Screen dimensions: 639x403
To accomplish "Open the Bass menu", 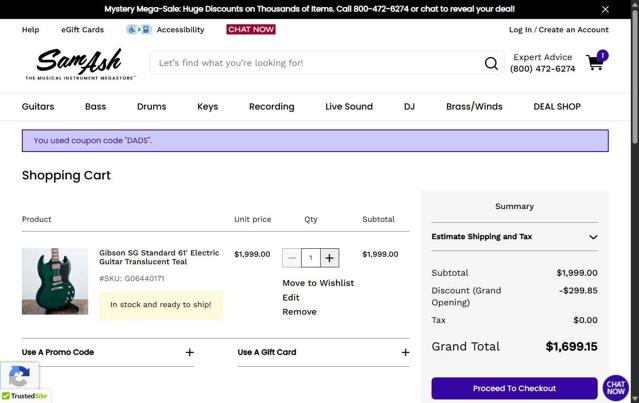I will click(95, 107).
